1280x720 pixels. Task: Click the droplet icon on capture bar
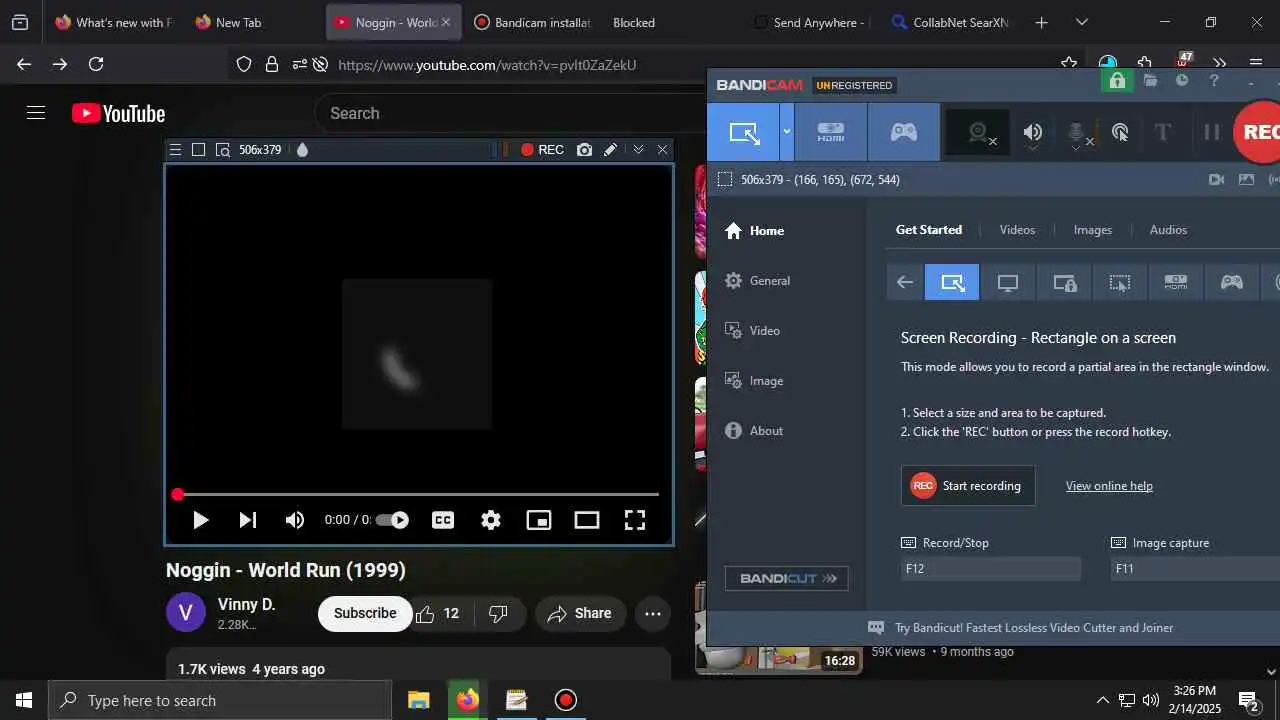coord(302,150)
